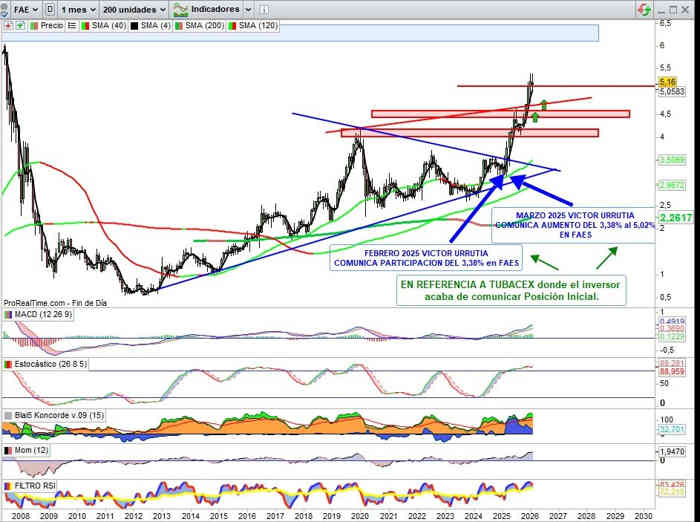Click the black SMA (4) color swatch
This screenshot has width=700, height=522.
(132, 25)
